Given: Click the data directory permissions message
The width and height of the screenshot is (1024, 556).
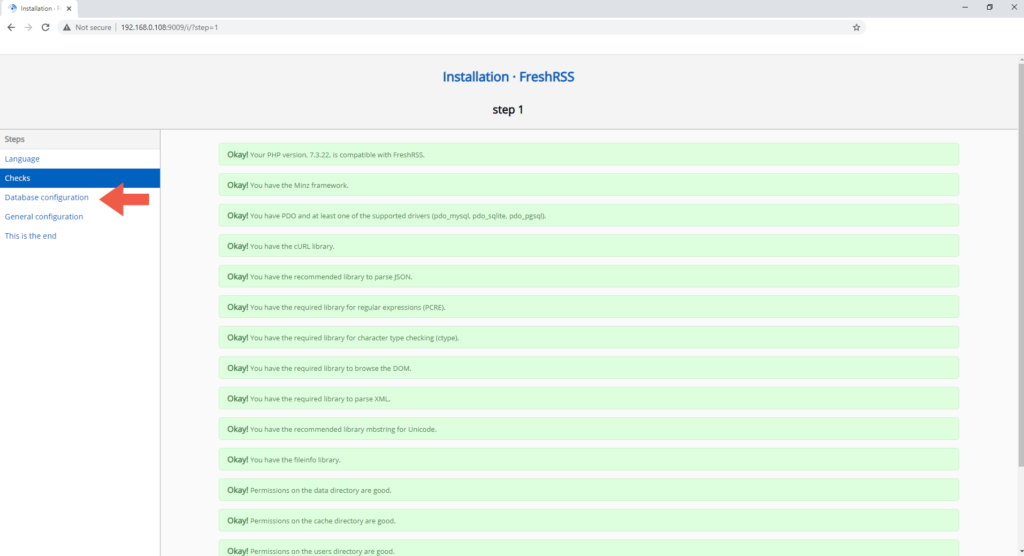Looking at the screenshot, I should pyautogui.click(x=588, y=490).
